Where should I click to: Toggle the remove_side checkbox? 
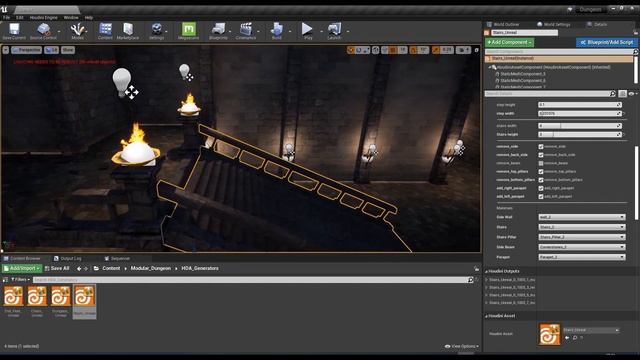[541, 147]
